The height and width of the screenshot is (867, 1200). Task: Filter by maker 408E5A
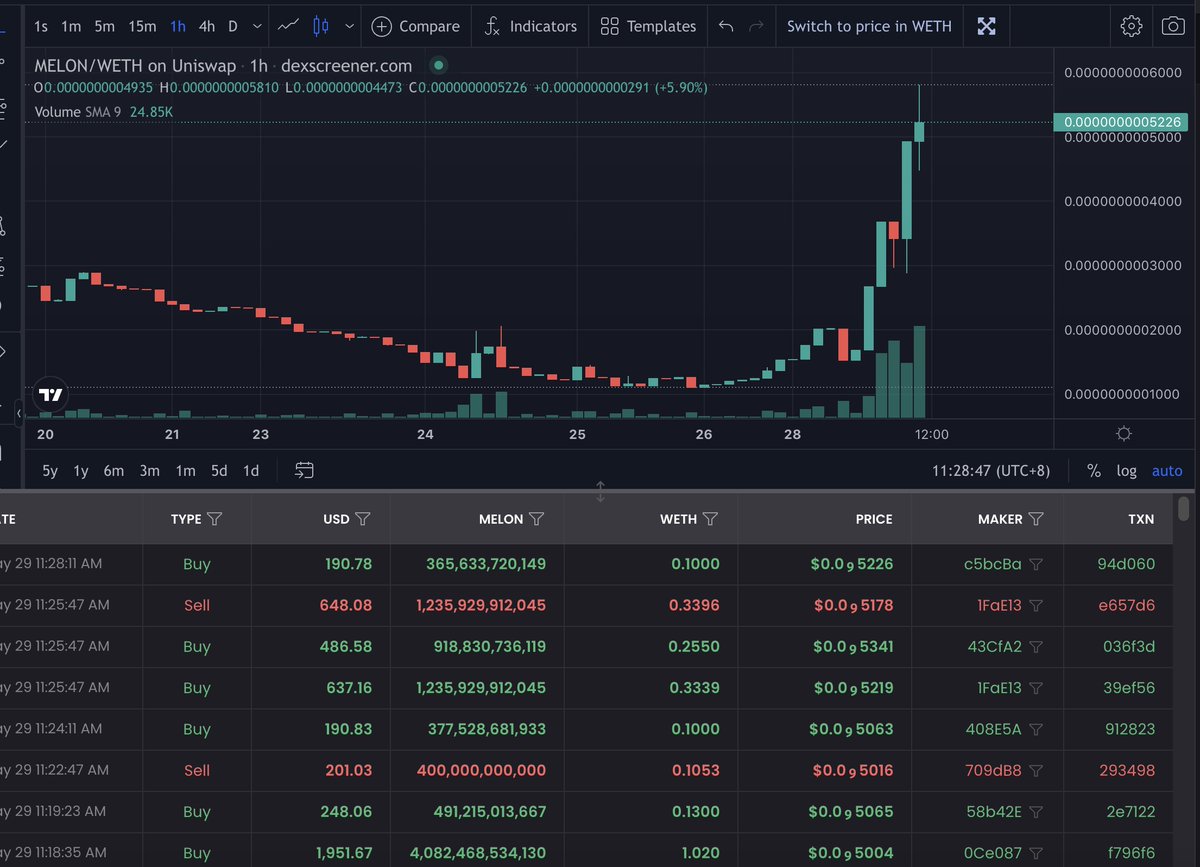(x=1036, y=729)
